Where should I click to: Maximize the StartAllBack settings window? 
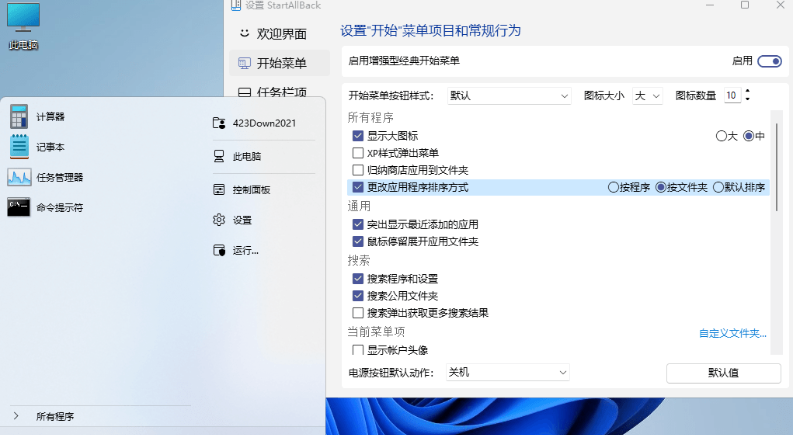tap(745, 5)
